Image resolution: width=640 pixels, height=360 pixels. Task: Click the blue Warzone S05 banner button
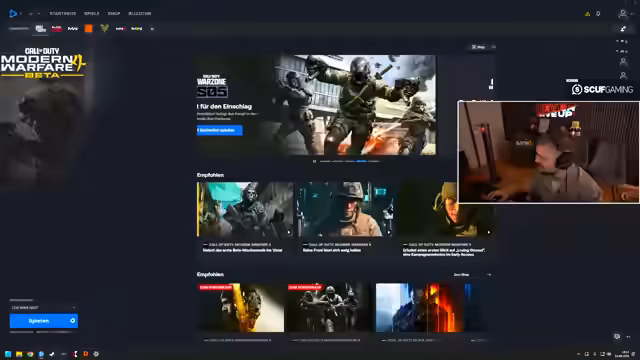220,130
